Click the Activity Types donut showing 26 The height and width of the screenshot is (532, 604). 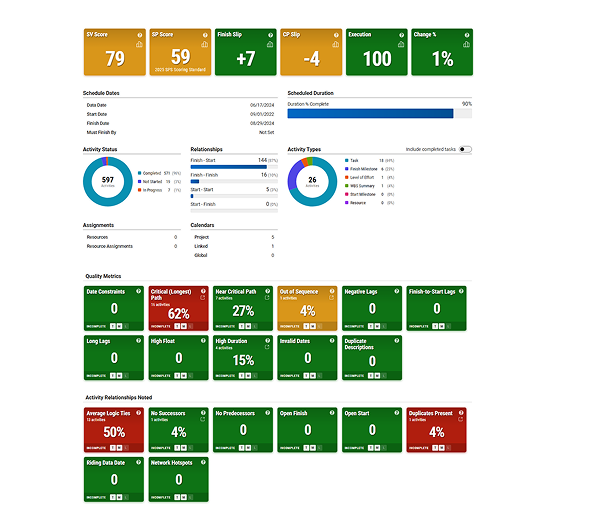pos(312,181)
